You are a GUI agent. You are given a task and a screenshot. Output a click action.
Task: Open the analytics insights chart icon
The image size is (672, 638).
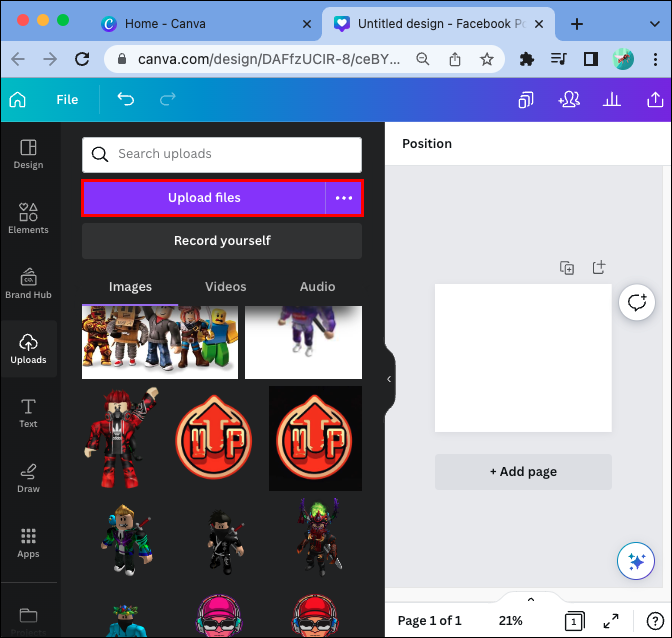tap(612, 100)
